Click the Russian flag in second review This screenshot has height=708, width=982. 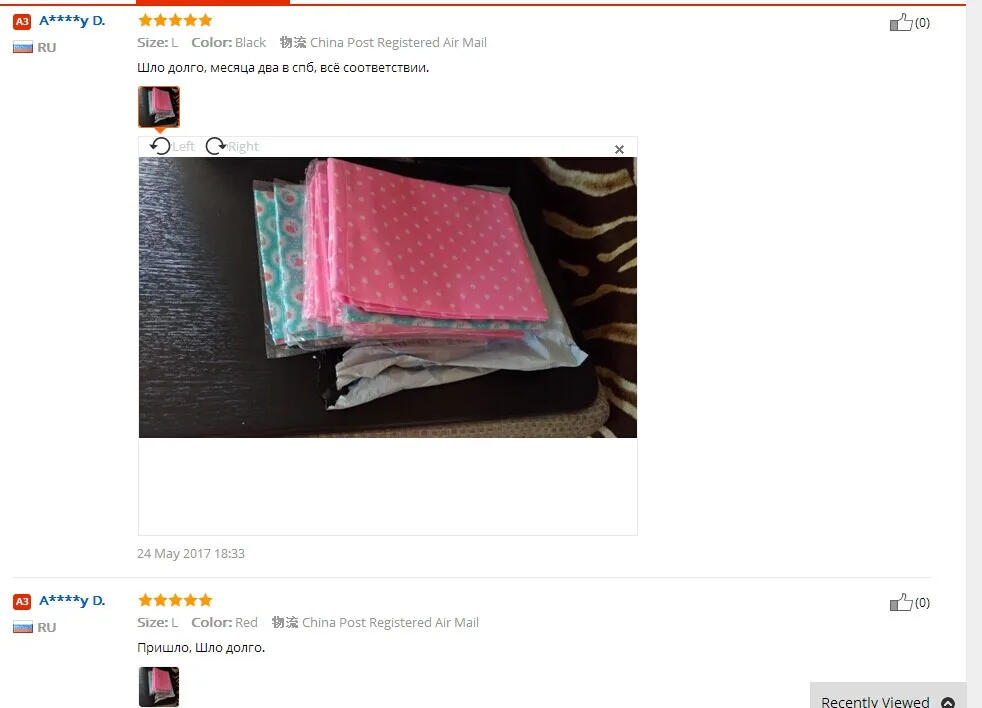pos(23,627)
